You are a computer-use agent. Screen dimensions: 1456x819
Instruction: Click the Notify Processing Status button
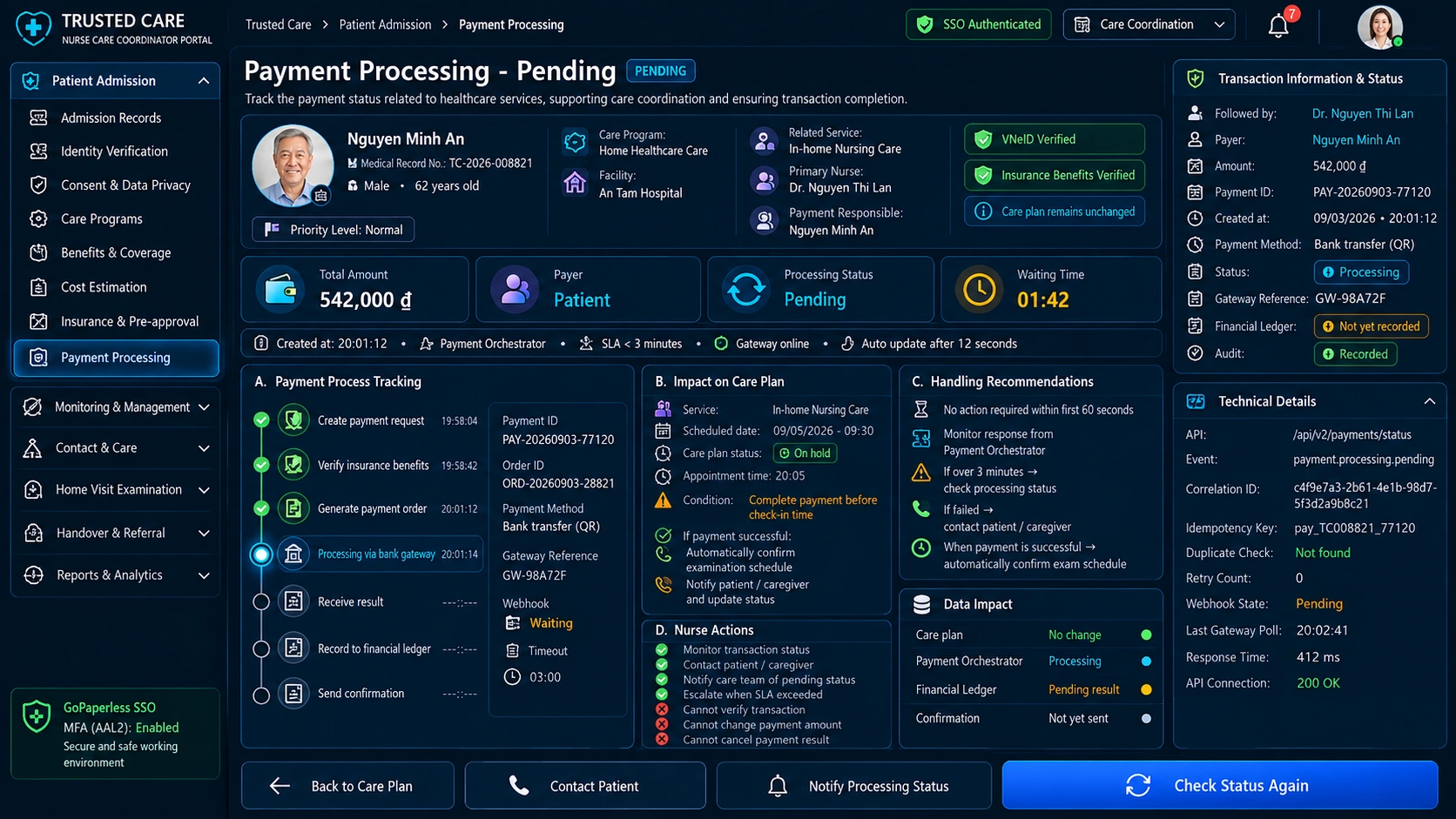[x=853, y=786]
